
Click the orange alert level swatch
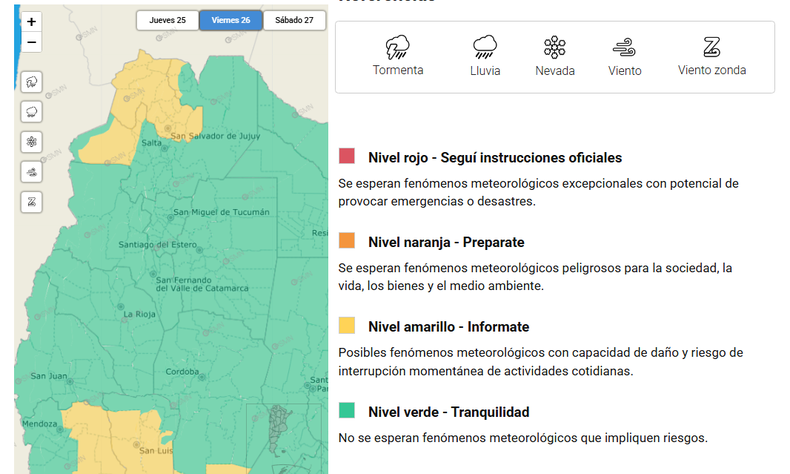coord(347,242)
